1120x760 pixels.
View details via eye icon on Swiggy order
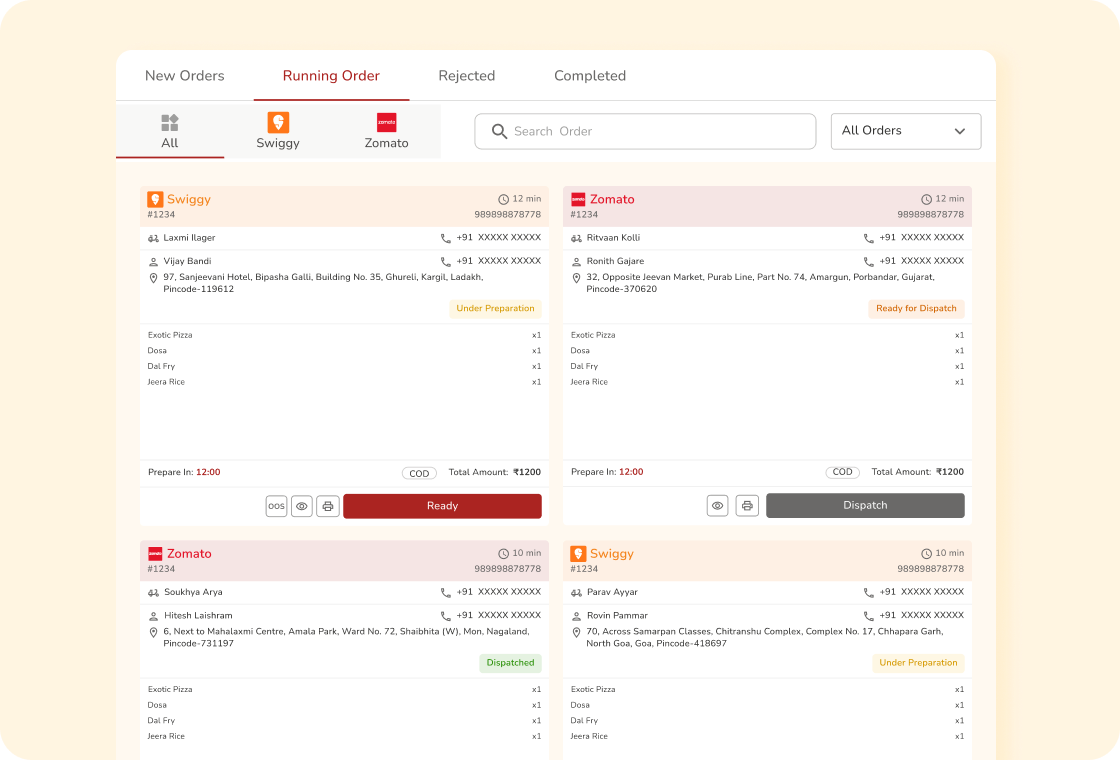302,506
